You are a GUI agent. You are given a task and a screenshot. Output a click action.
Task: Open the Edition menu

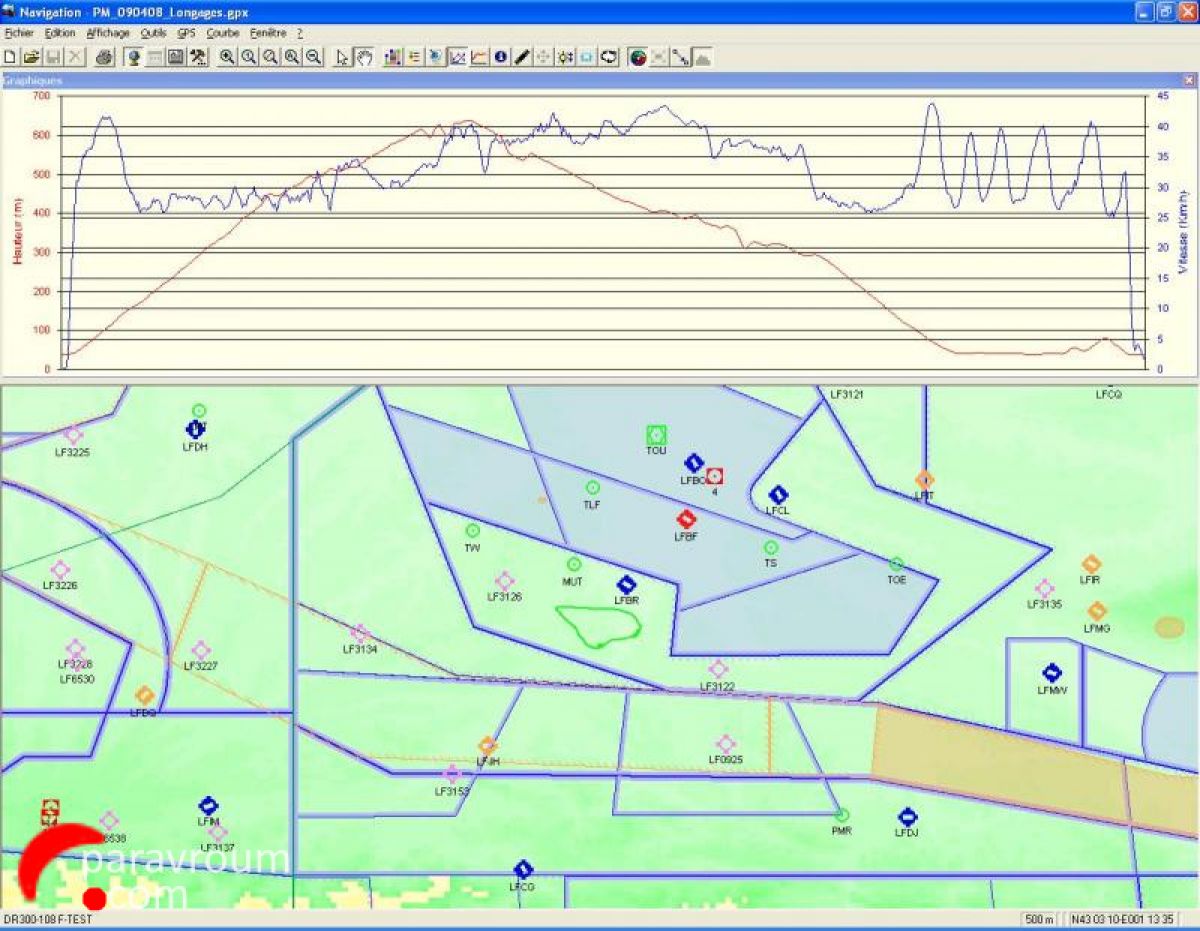60,33
